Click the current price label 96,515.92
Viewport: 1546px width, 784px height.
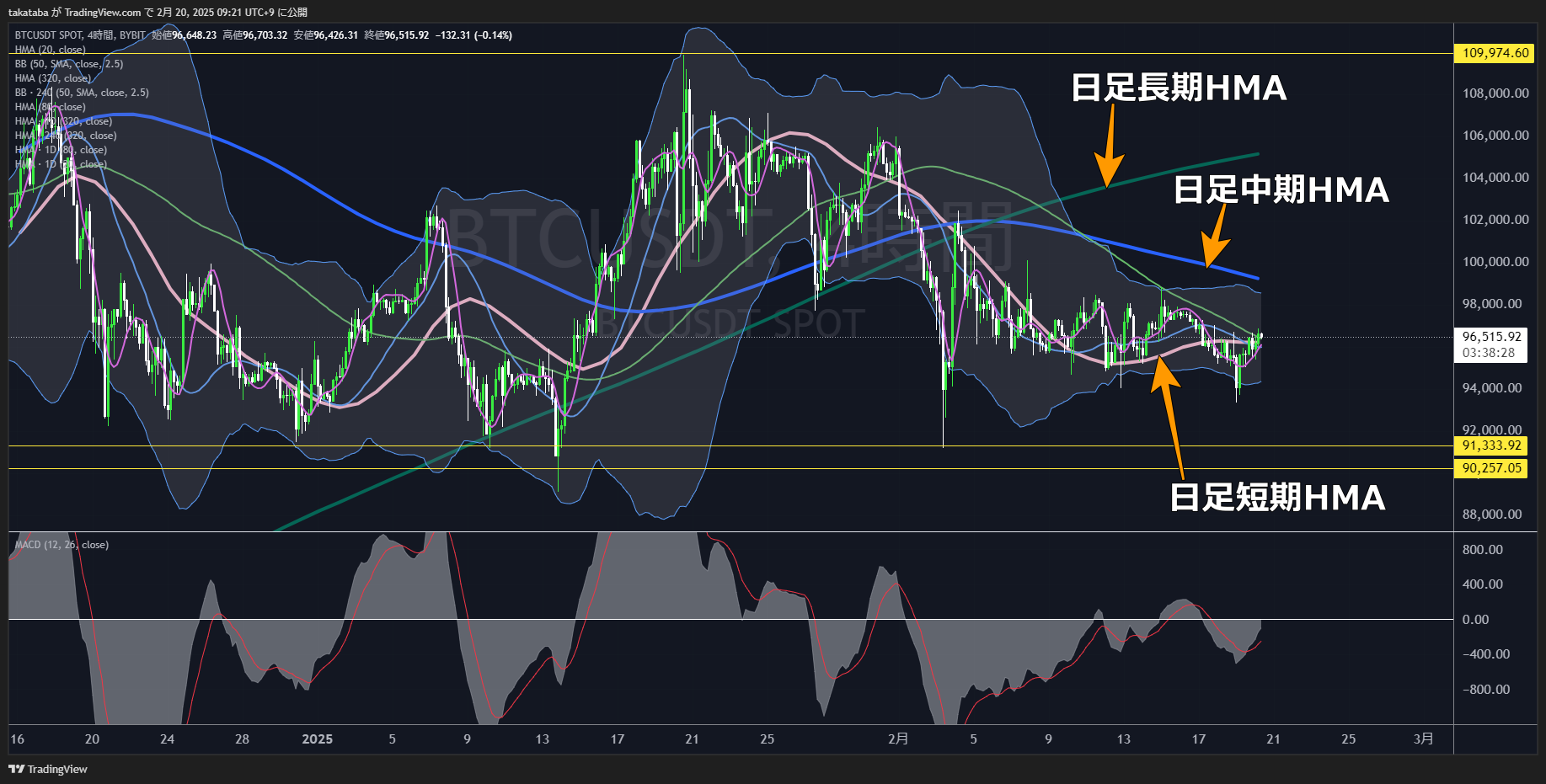(x=1491, y=337)
